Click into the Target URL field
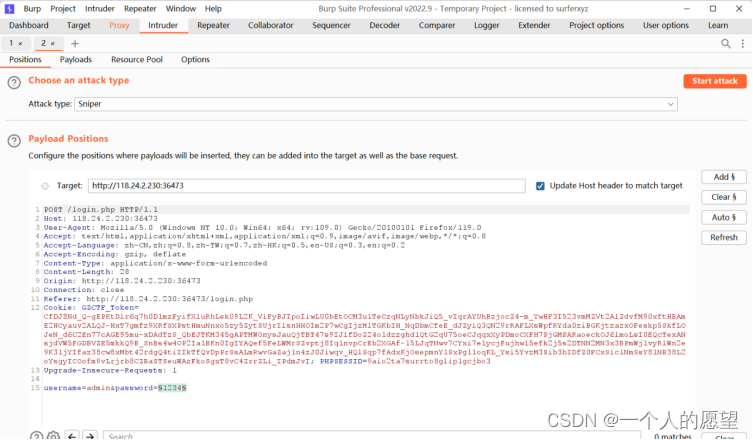Screen dimensions: 753x440 306,186
